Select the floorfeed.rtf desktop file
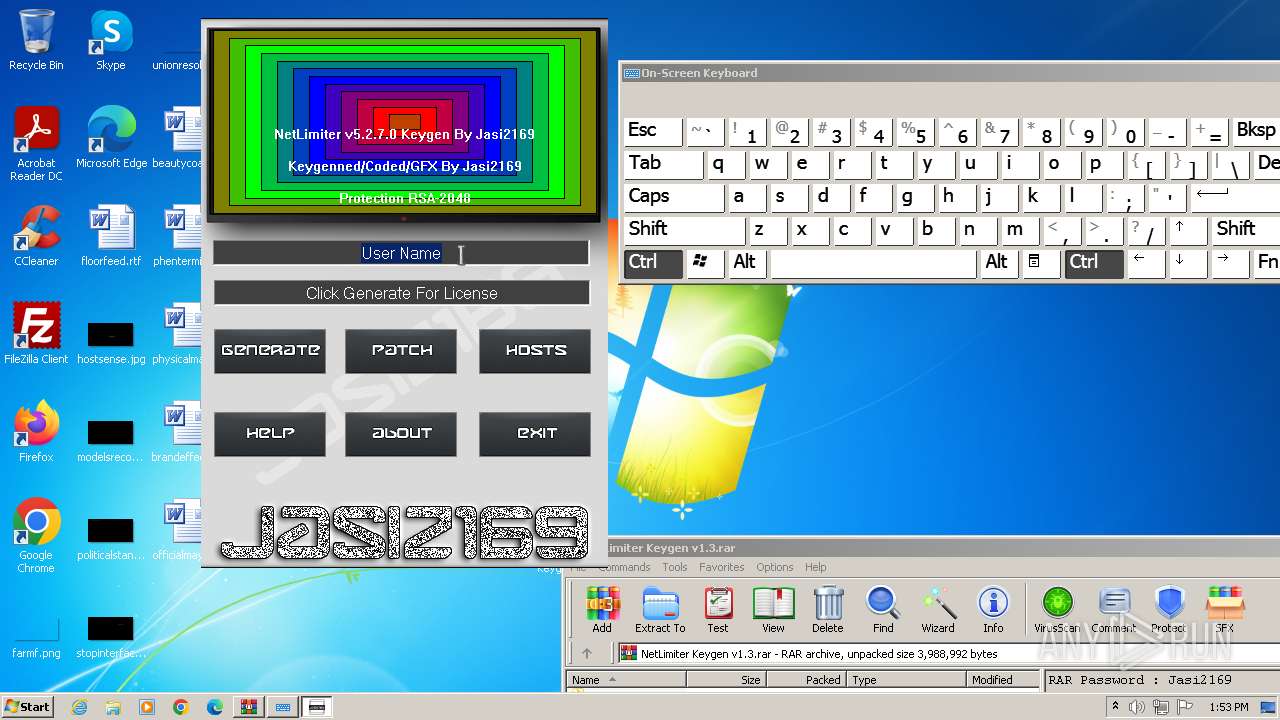This screenshot has width=1280, height=720. tap(111, 236)
